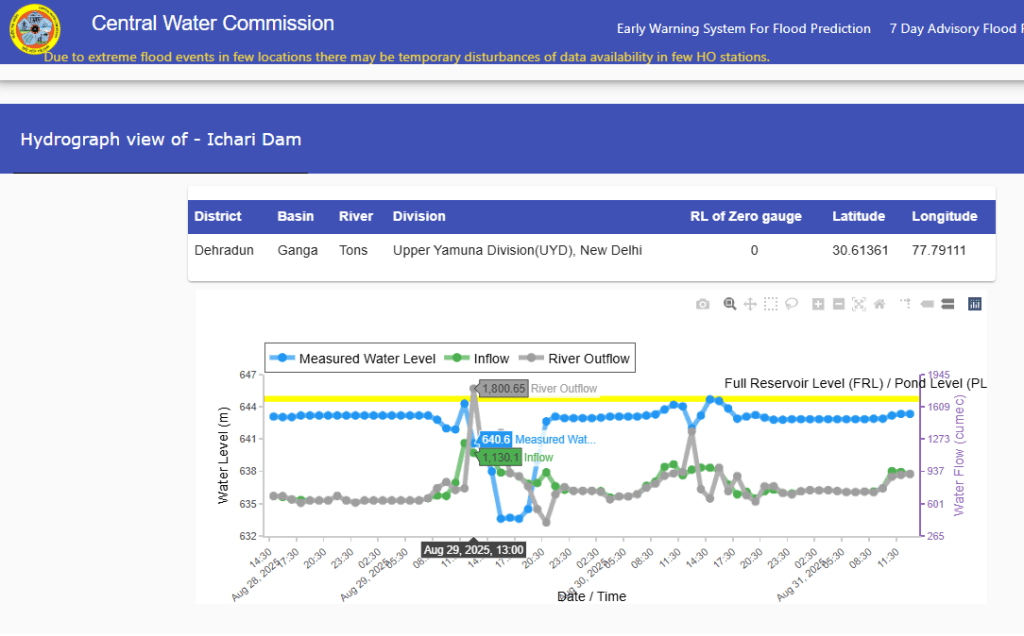Click the camera download plot icon
Image resolution: width=1024 pixels, height=636 pixels.
pyautogui.click(x=703, y=304)
